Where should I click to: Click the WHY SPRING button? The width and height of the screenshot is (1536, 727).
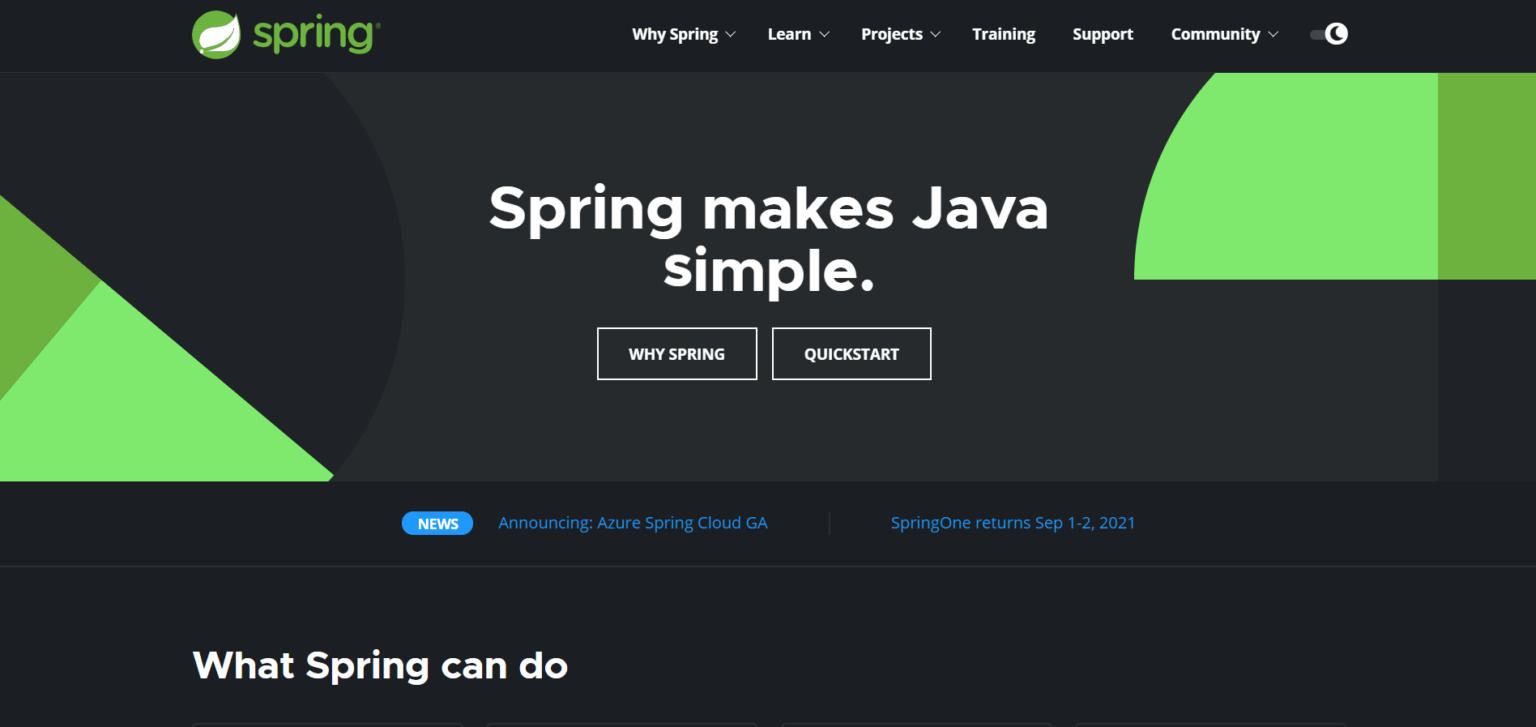point(676,353)
